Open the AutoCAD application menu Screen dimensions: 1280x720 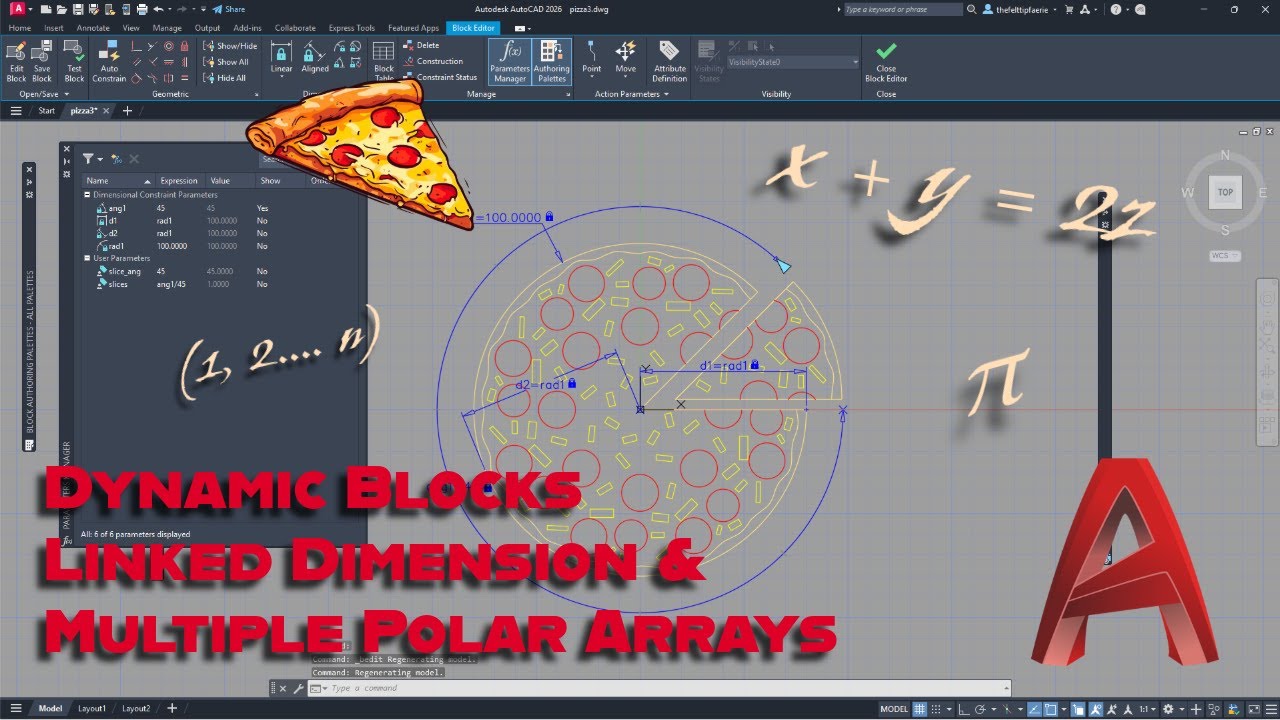pyautogui.click(x=17, y=9)
